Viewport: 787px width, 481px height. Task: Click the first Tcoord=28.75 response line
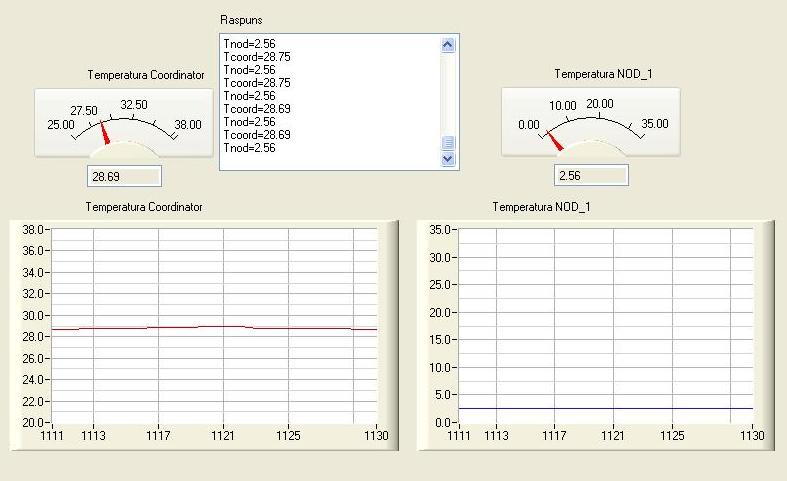tap(257, 57)
